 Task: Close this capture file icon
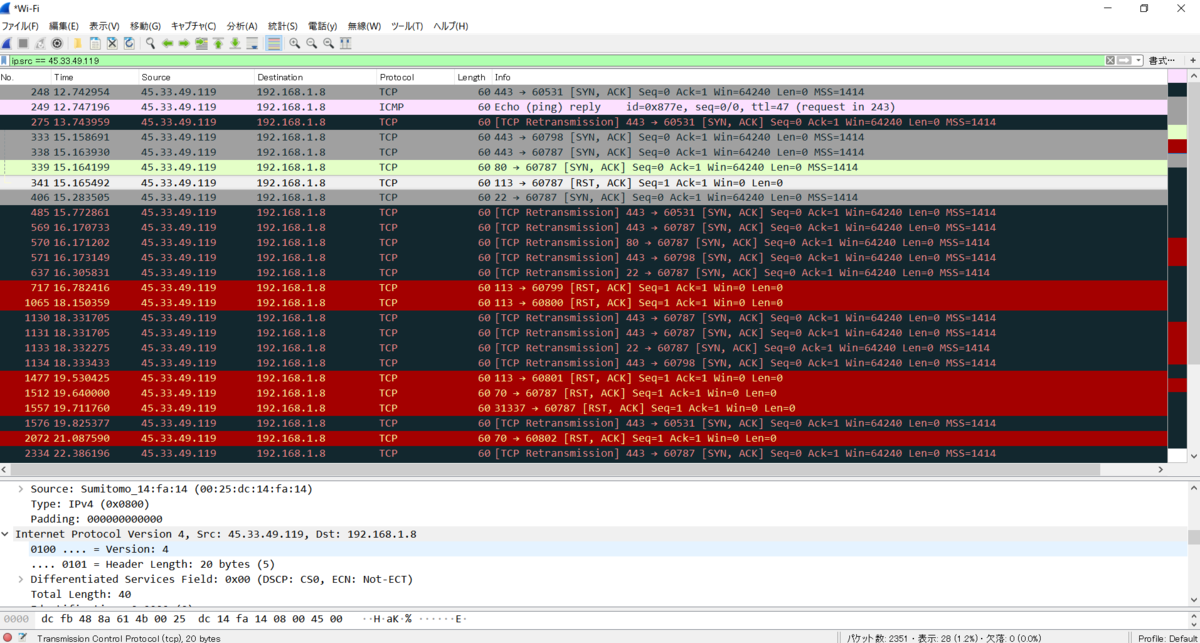[112, 43]
